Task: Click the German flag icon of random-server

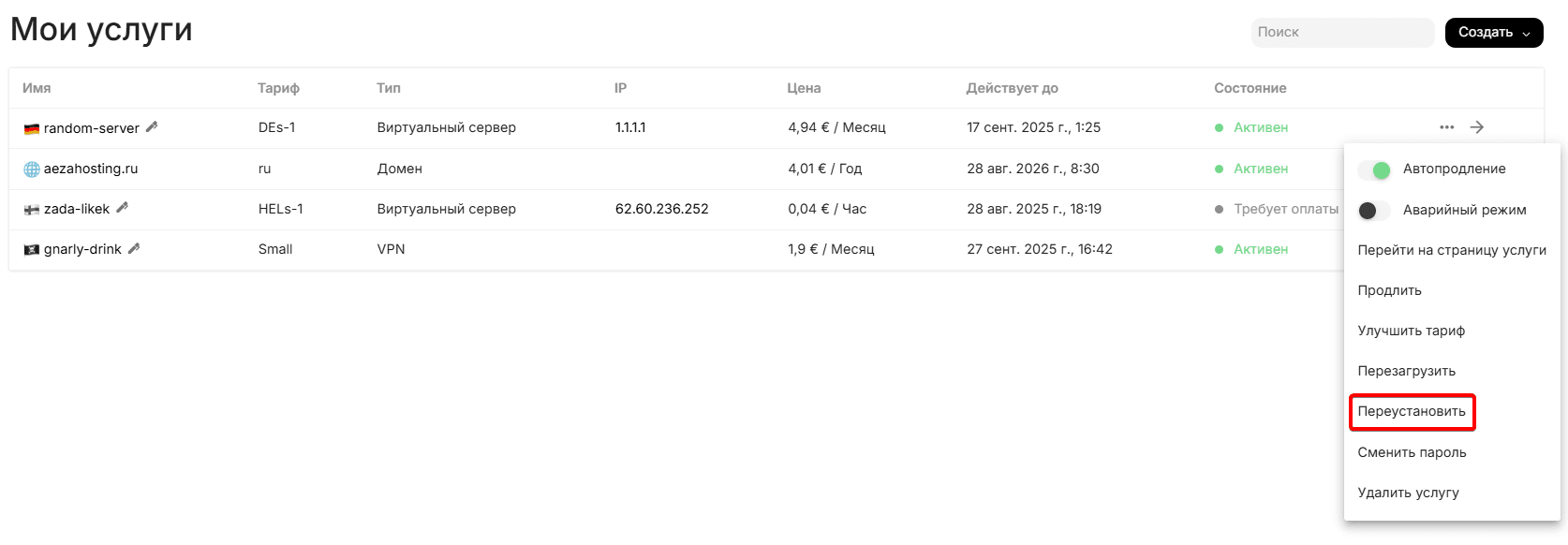Action: pos(32,128)
